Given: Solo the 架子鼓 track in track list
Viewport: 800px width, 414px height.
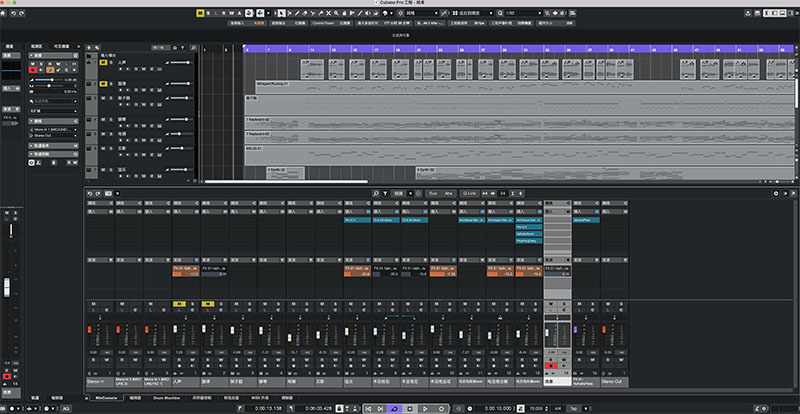Looking at the screenshot, I should pos(111,98).
